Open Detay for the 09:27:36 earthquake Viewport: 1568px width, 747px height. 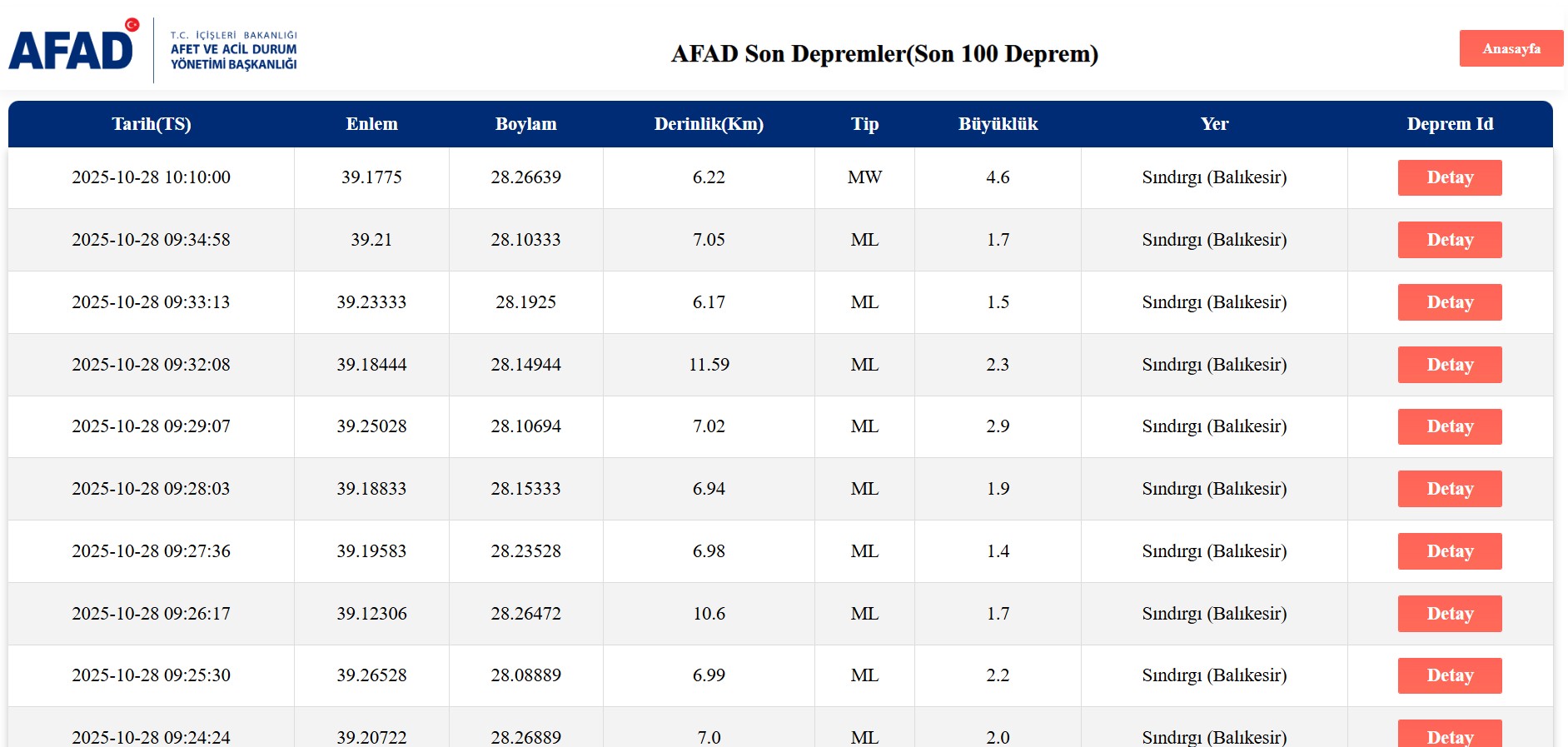(1449, 551)
